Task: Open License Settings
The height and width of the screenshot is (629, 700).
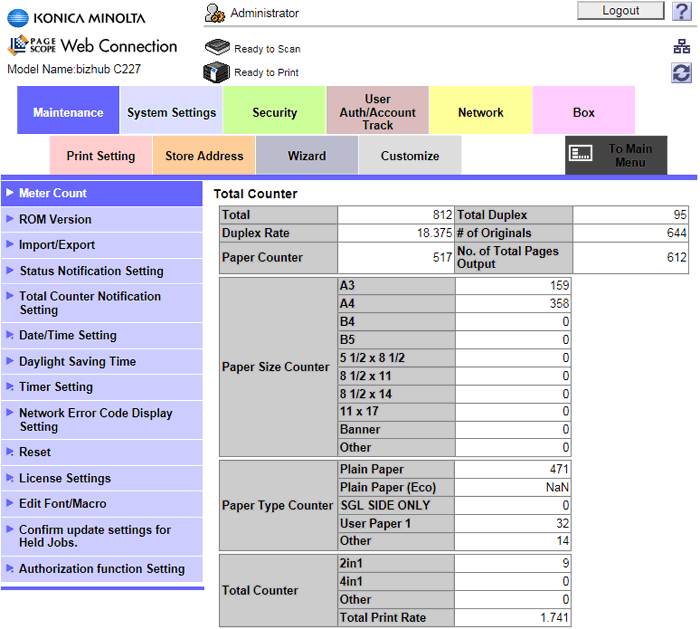Action: coord(102,478)
